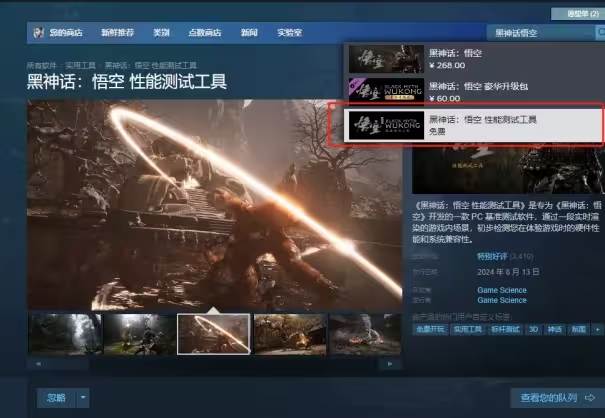Go to the 新闻 tab
Screen dimensions: 605x418
pyautogui.click(x=249, y=33)
